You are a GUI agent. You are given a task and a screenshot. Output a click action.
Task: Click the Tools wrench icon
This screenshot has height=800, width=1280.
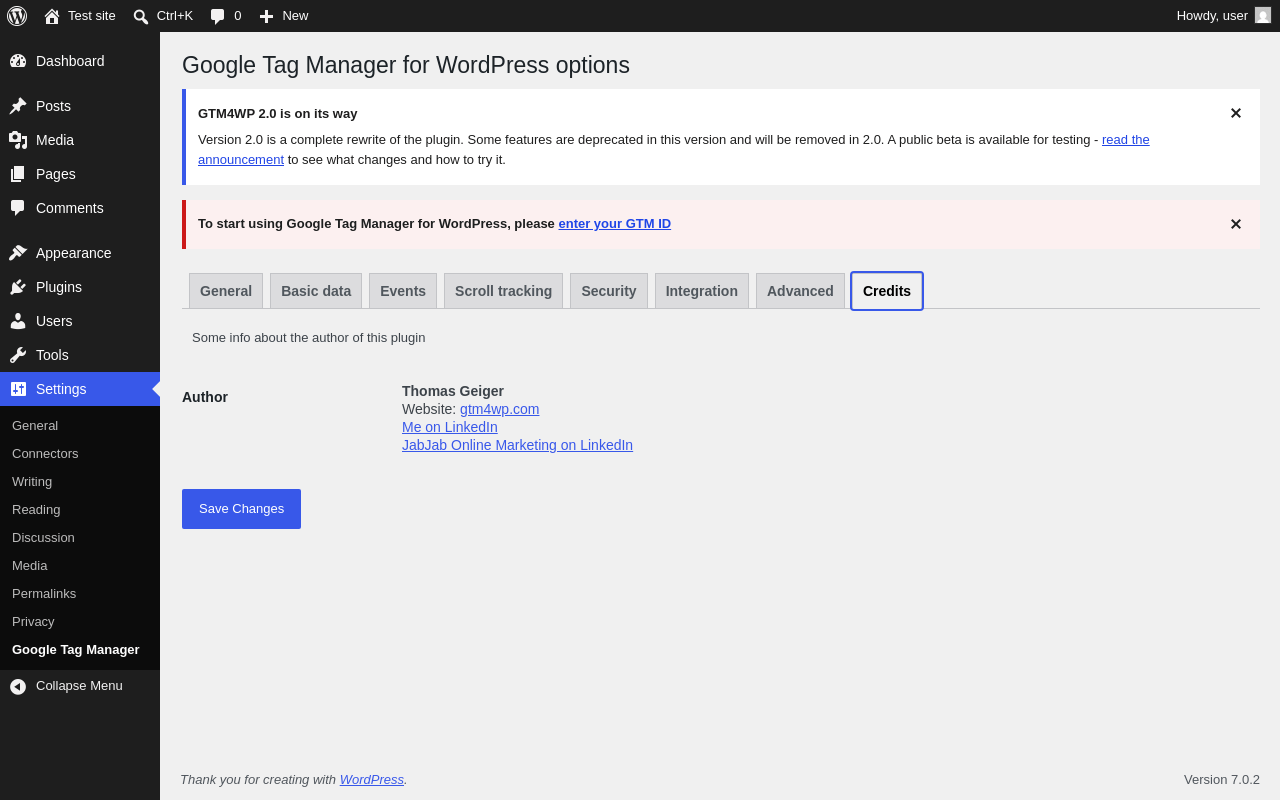pyautogui.click(x=18, y=355)
